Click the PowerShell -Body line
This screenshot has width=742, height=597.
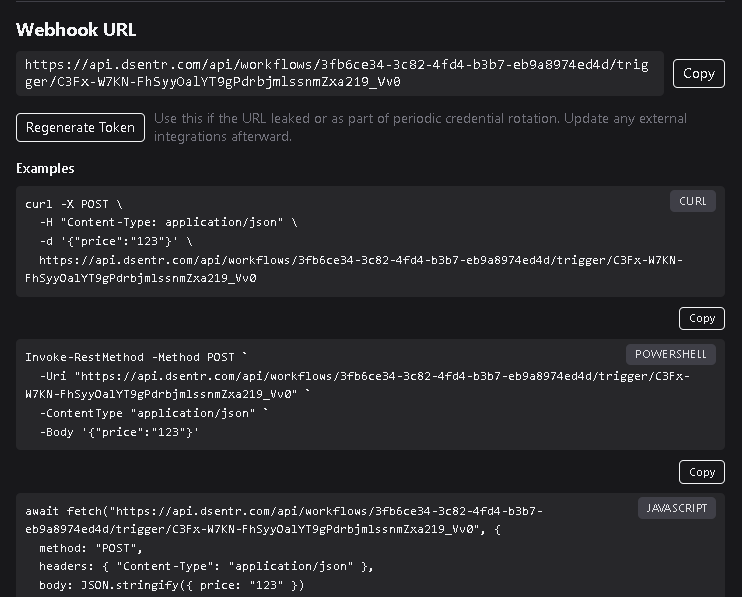tap(119, 432)
